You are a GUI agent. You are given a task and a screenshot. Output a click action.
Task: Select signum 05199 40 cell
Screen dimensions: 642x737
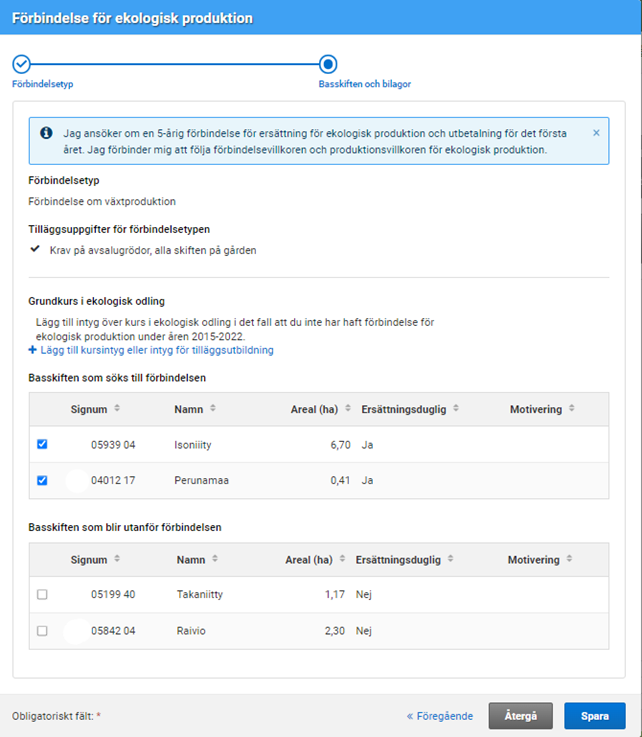click(x=113, y=595)
